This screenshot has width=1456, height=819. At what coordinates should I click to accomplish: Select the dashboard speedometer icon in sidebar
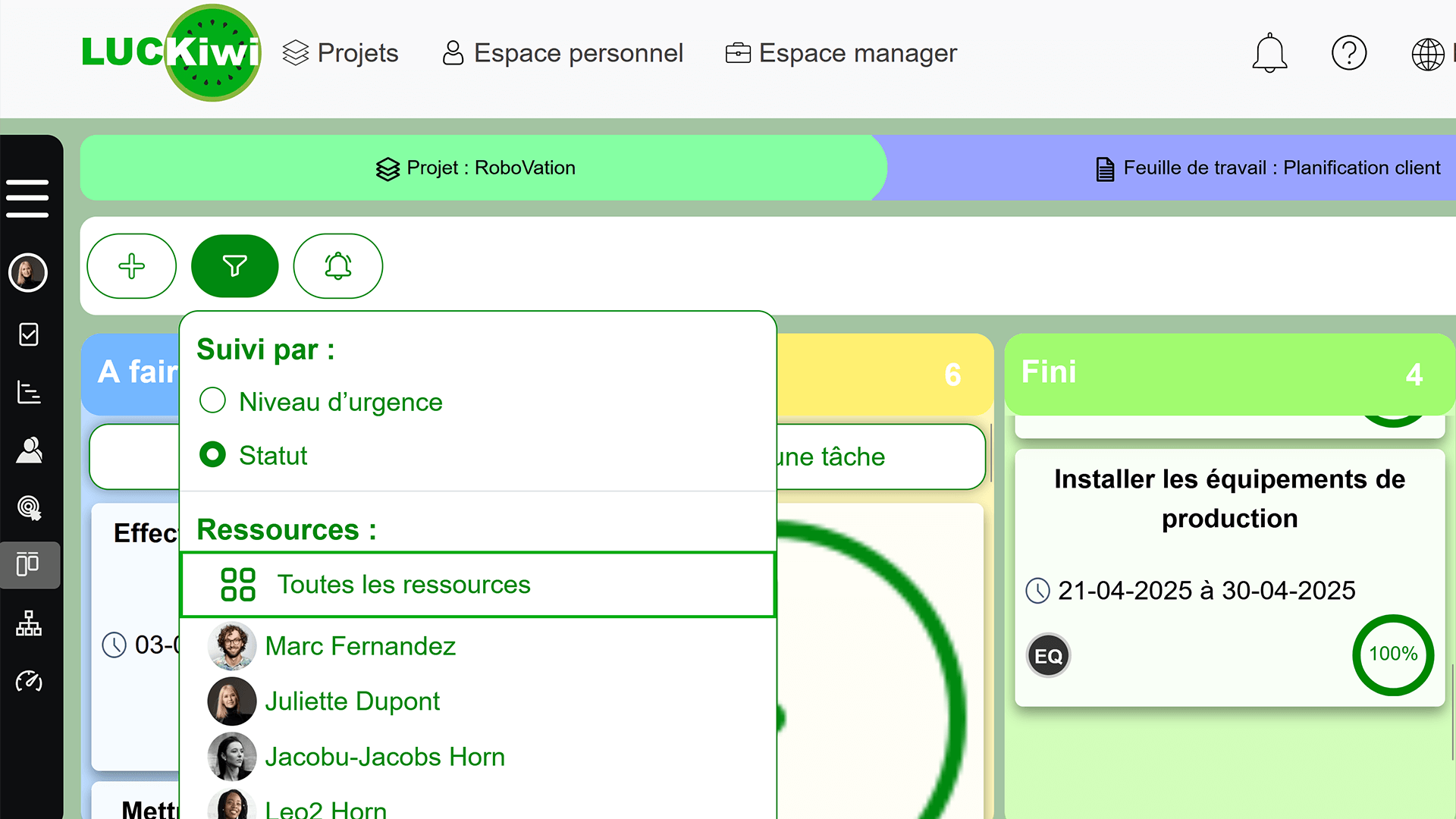(x=29, y=682)
